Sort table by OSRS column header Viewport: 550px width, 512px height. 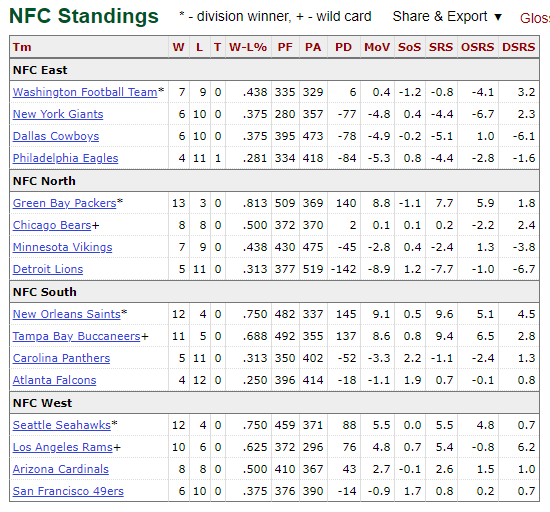(x=478, y=47)
